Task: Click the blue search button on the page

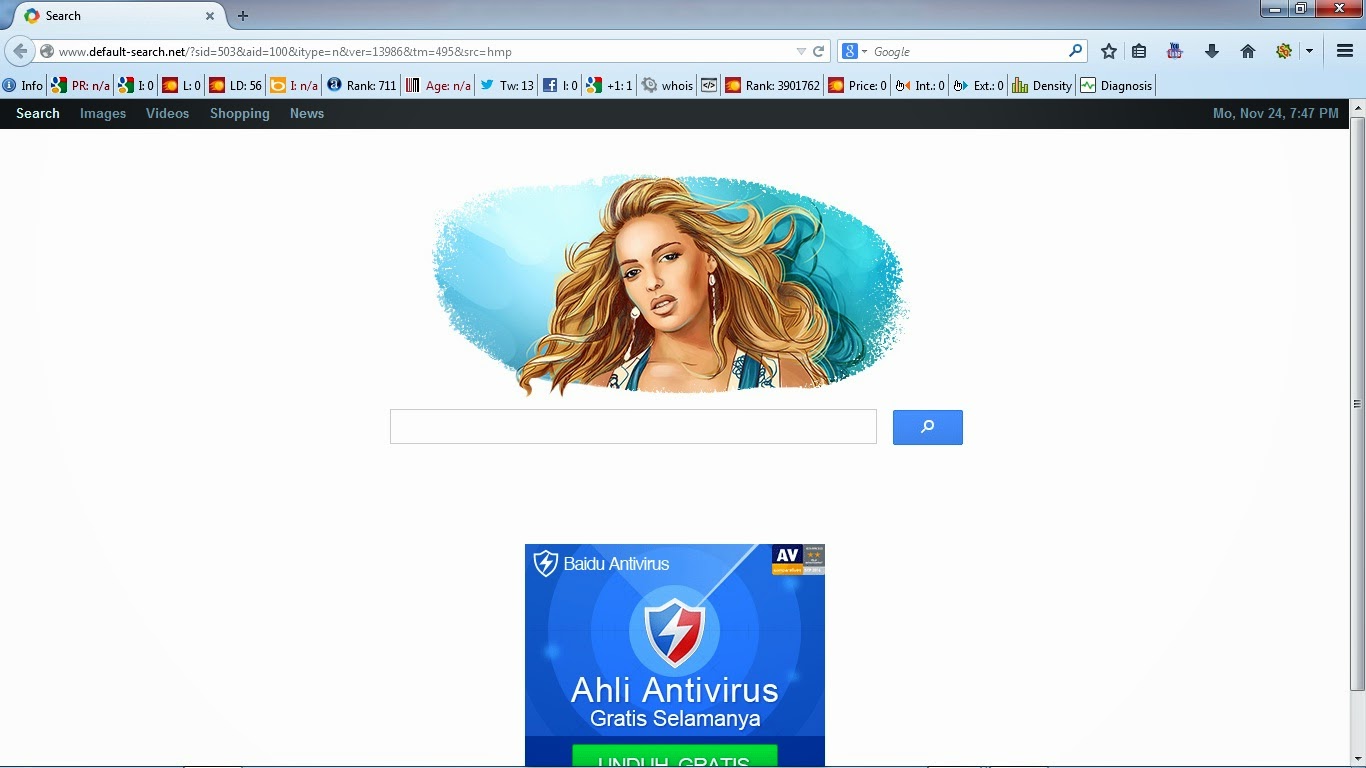Action: [928, 427]
